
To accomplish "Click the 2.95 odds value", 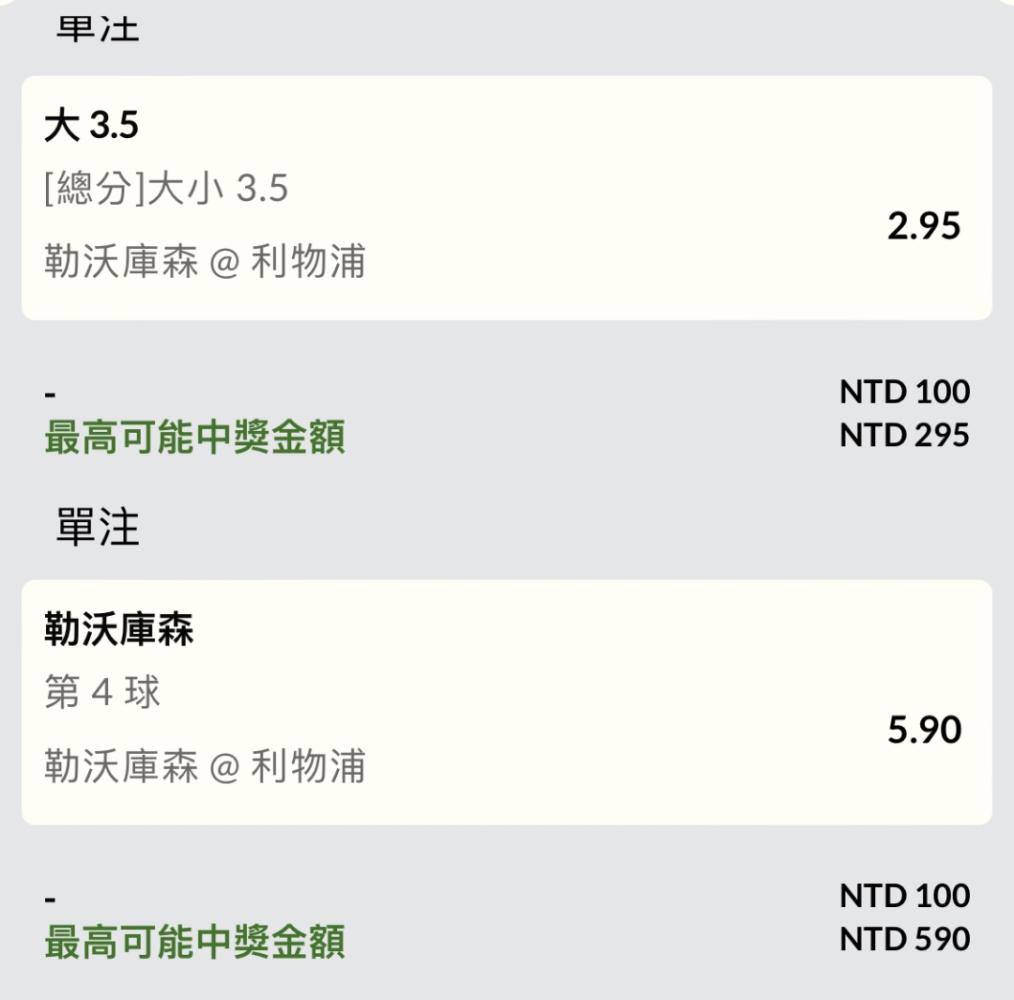I will coord(923,226).
